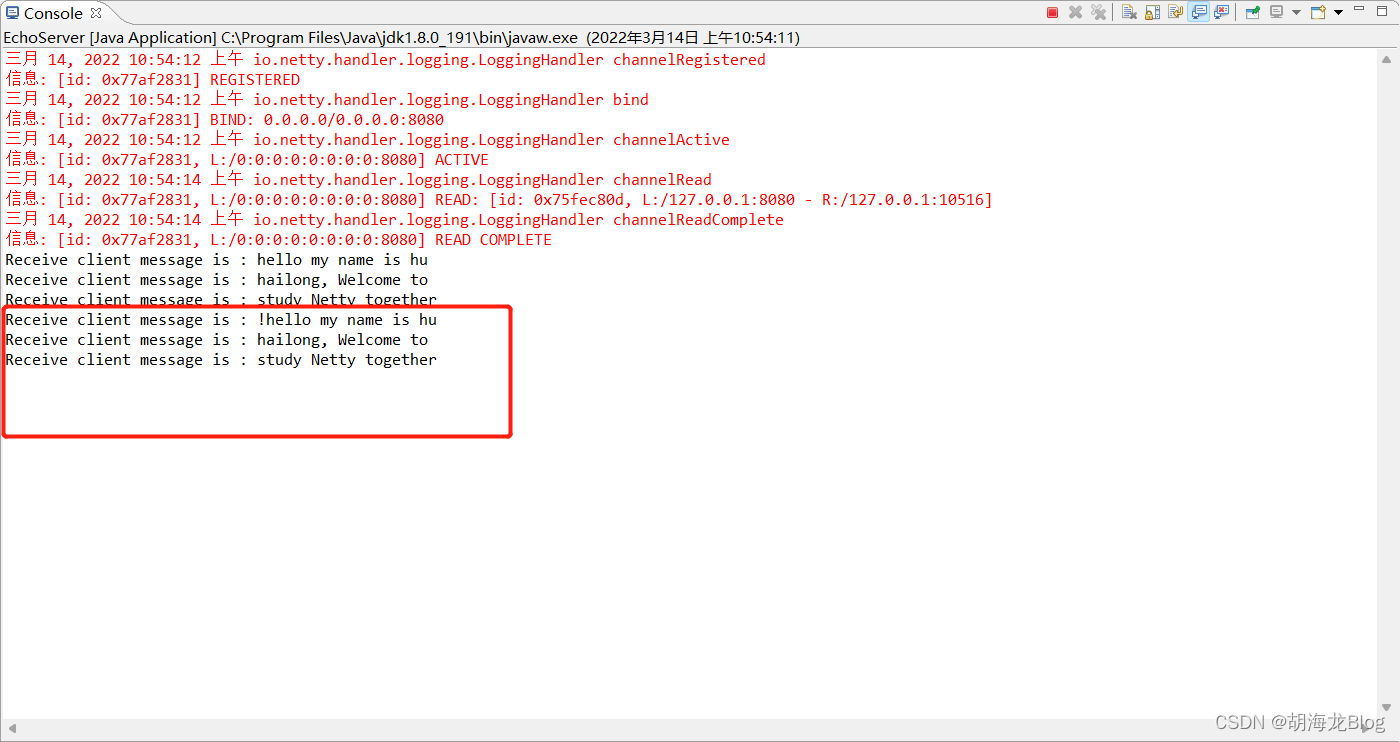The height and width of the screenshot is (742, 1400).
Task: Minimize the Console view panel
Action: (x=1359, y=9)
